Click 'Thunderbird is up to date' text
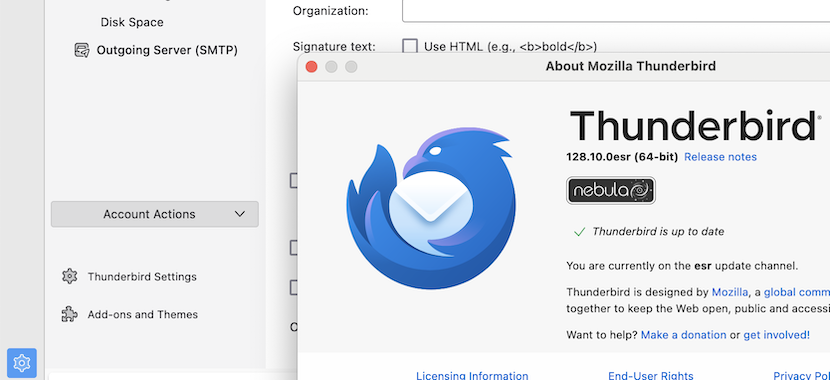 click(x=658, y=232)
